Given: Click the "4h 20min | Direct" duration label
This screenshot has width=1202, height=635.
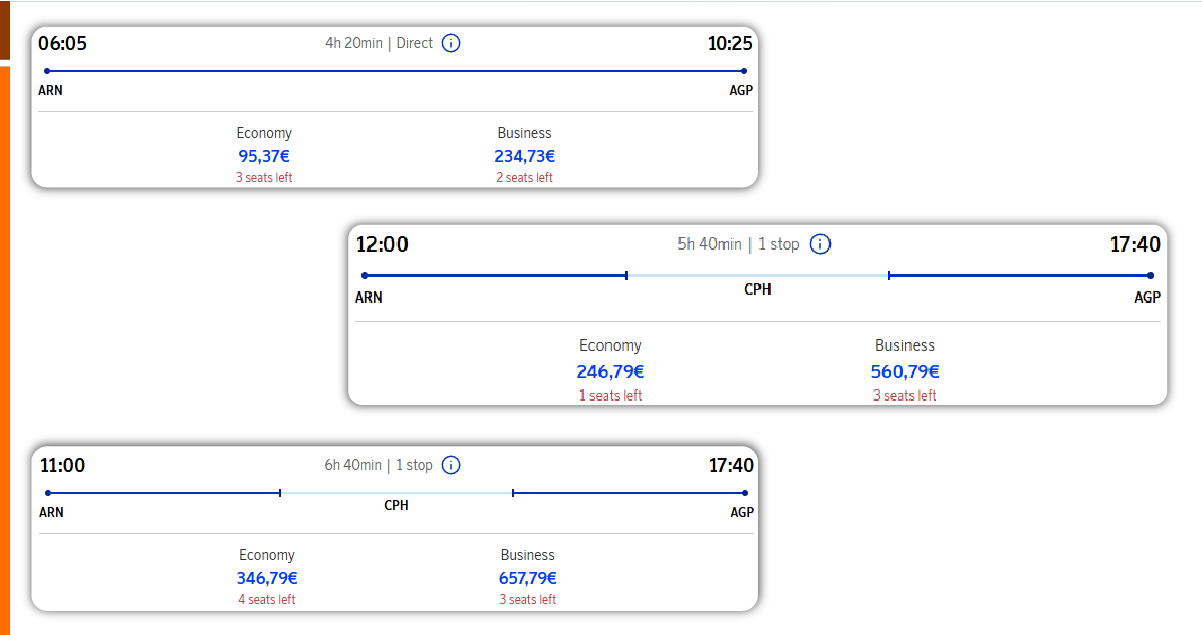Looking at the screenshot, I should pos(379,43).
